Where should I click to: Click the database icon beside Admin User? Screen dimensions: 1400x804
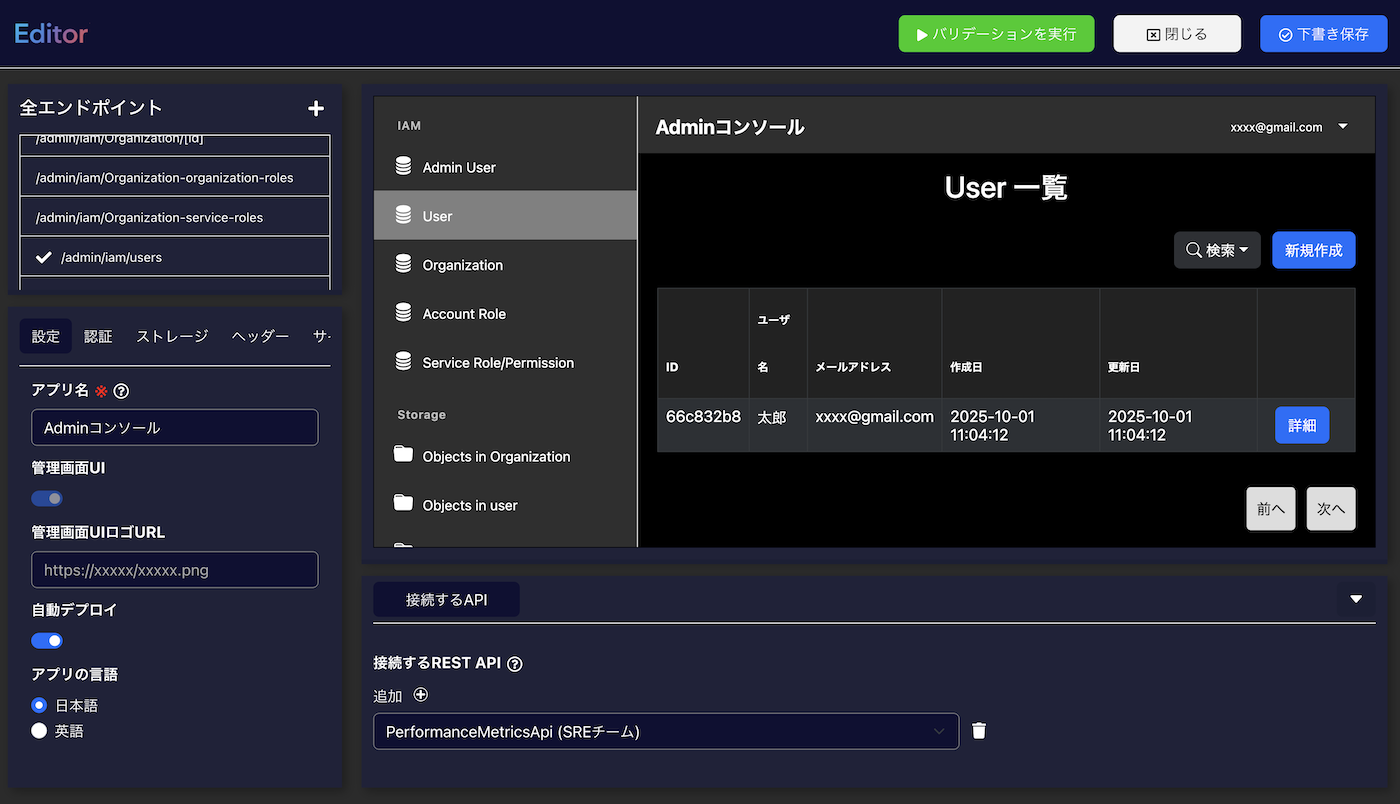(403, 167)
